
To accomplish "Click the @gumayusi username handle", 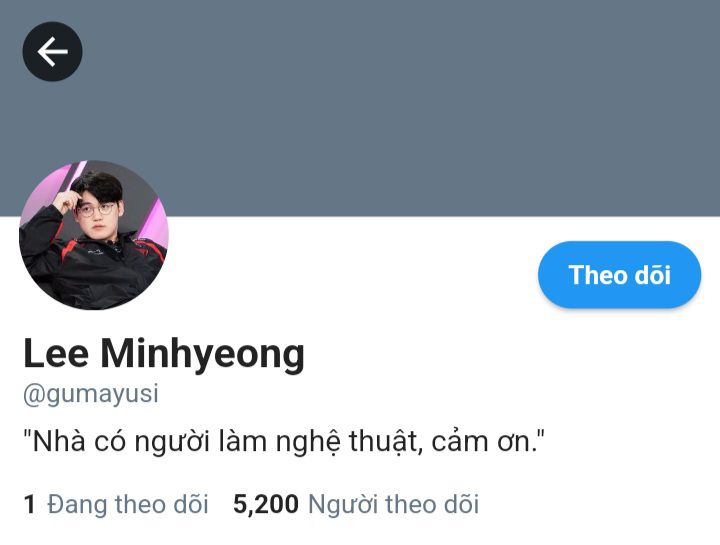I will tap(91, 394).
